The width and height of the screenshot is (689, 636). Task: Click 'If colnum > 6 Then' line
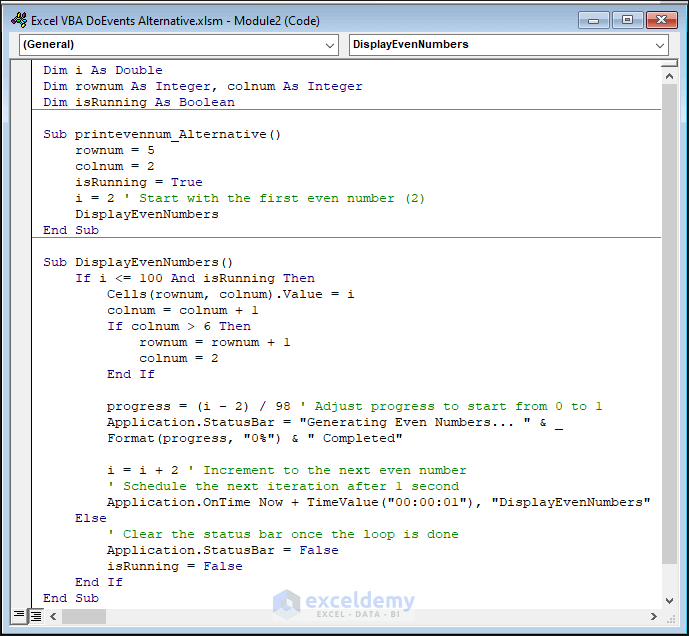click(179, 326)
